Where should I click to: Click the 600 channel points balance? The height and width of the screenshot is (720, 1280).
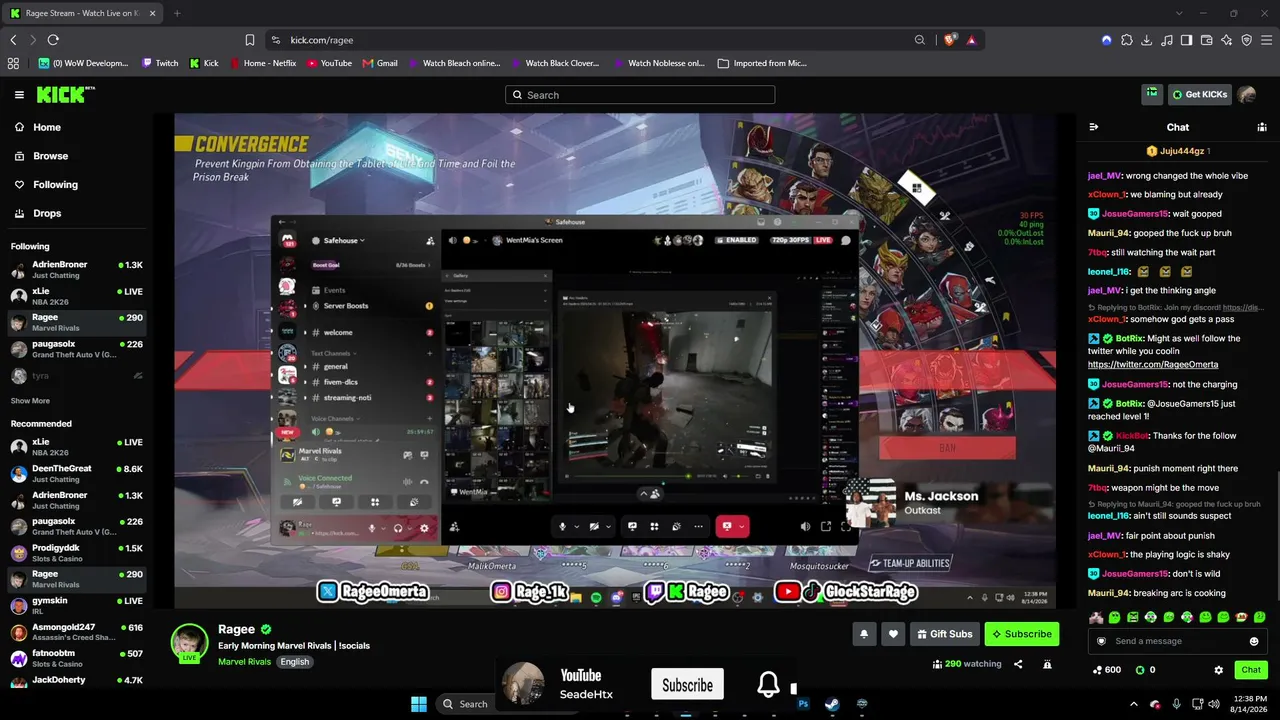click(x=1107, y=670)
